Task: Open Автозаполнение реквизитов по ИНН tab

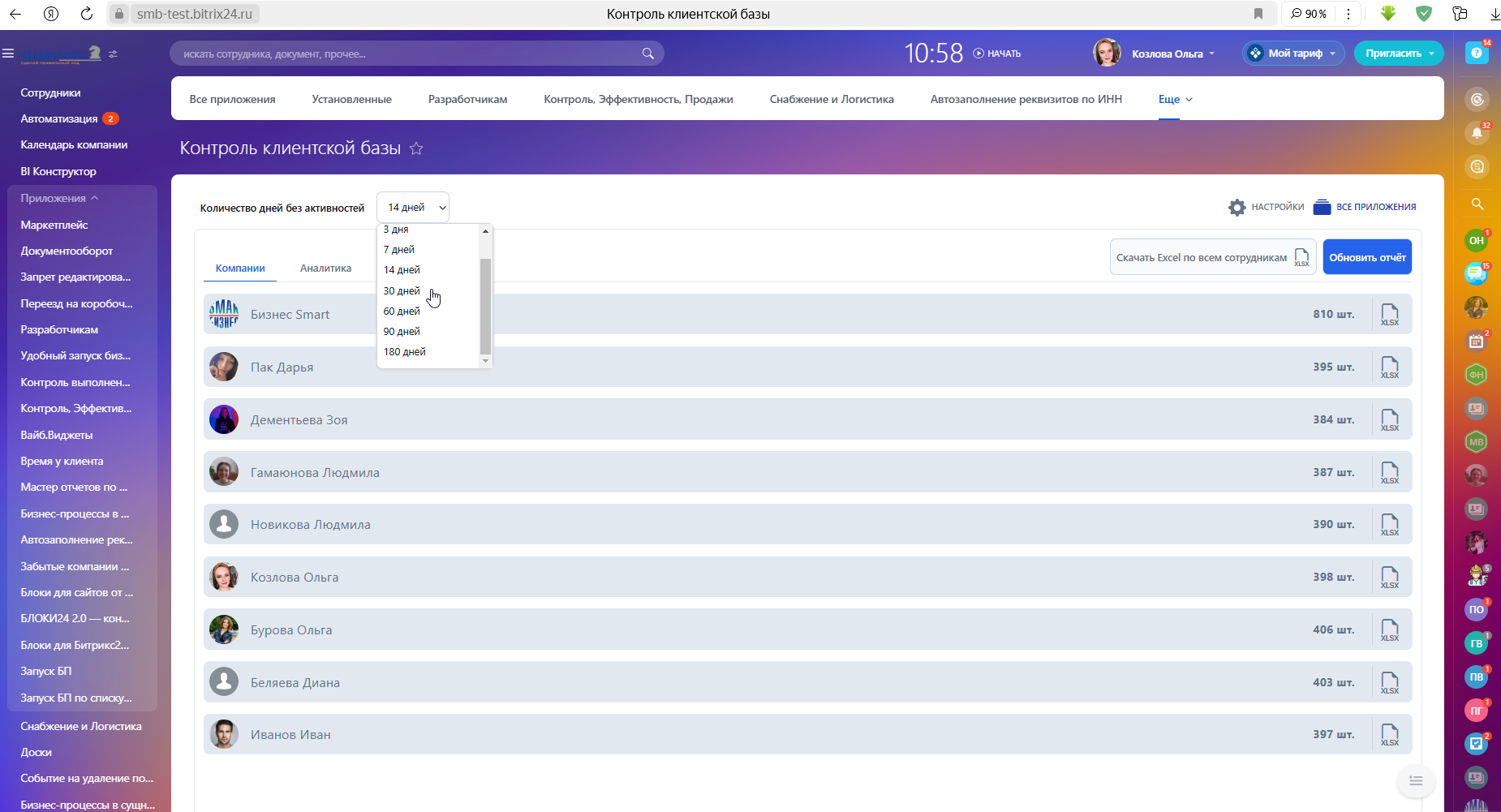Action: point(1026,99)
